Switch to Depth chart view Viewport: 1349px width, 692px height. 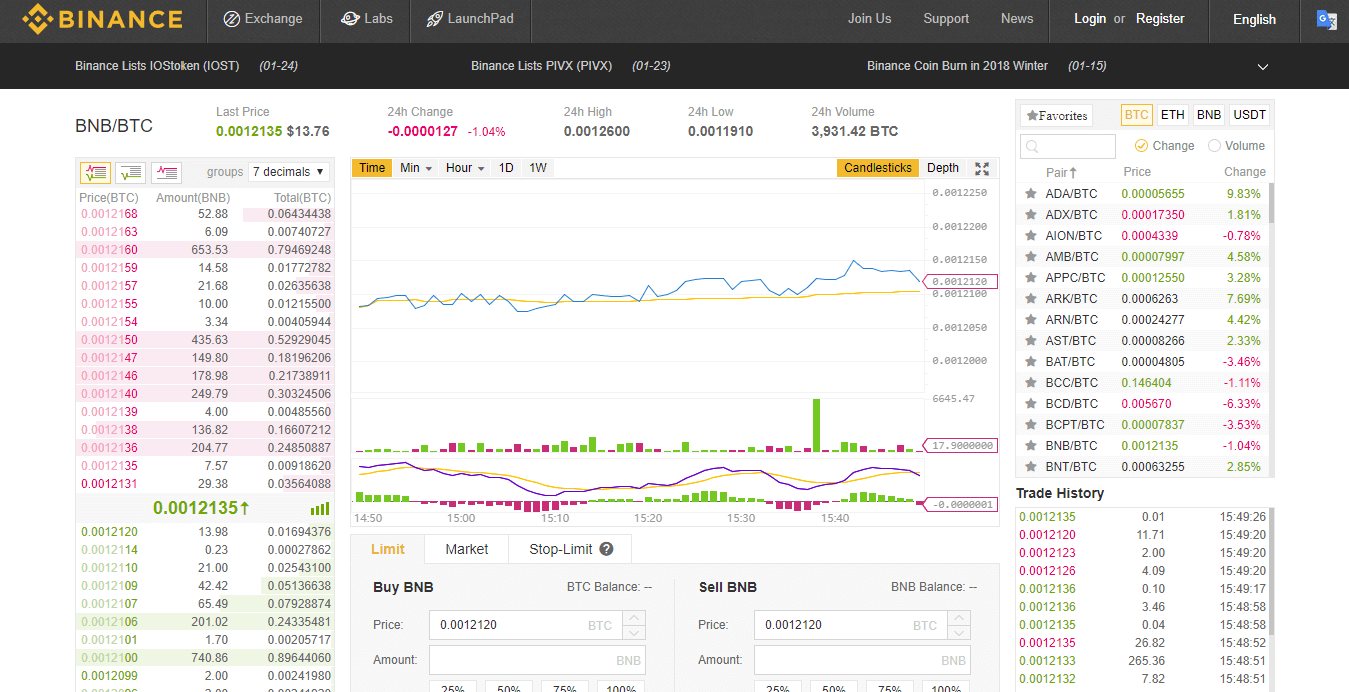click(x=943, y=168)
